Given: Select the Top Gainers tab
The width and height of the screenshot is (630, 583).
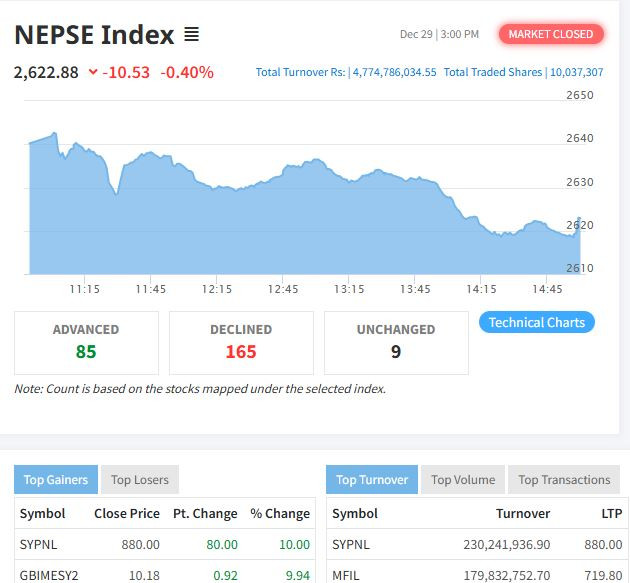Looking at the screenshot, I should point(56,479).
